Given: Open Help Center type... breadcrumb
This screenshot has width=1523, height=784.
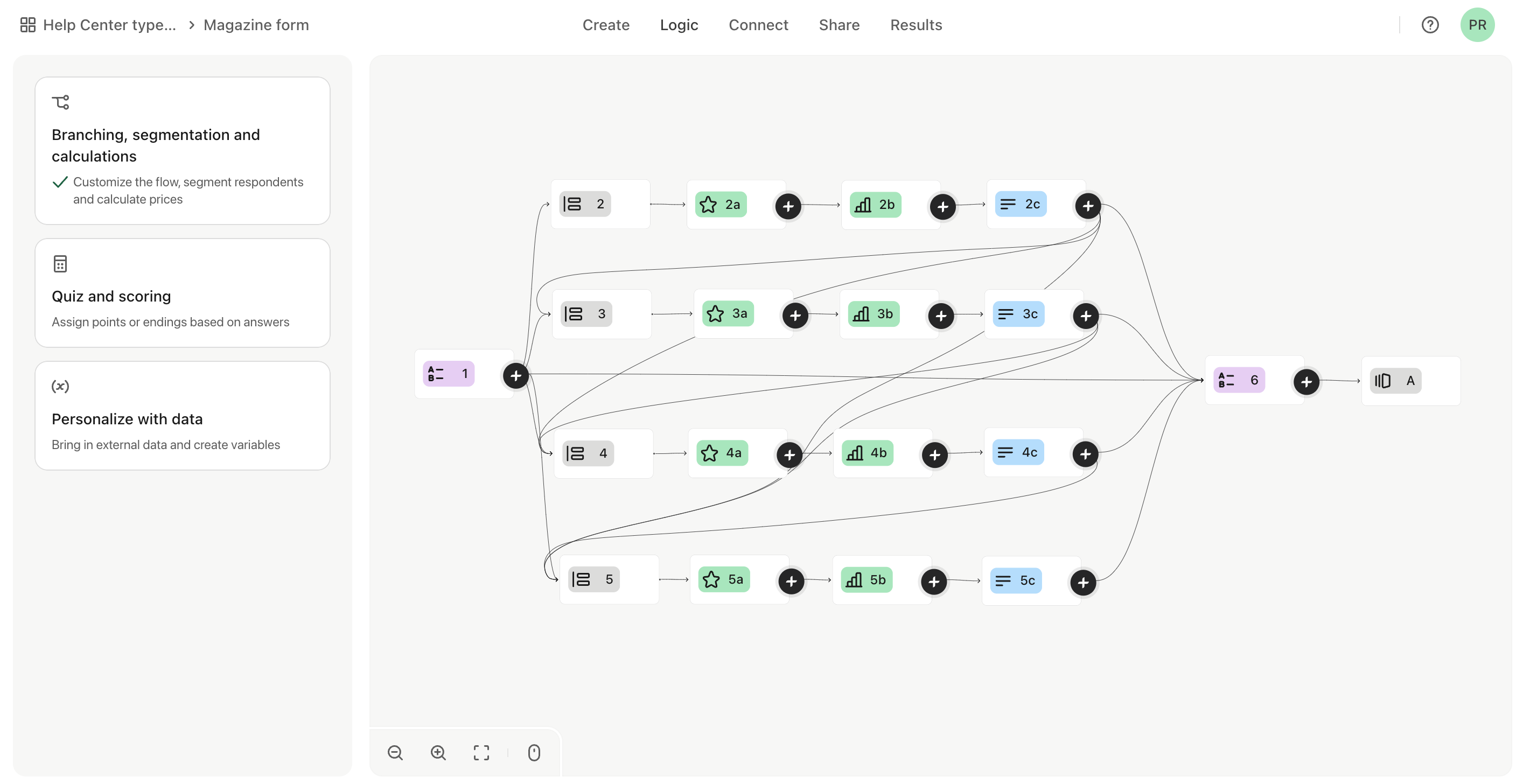Looking at the screenshot, I should [x=109, y=25].
